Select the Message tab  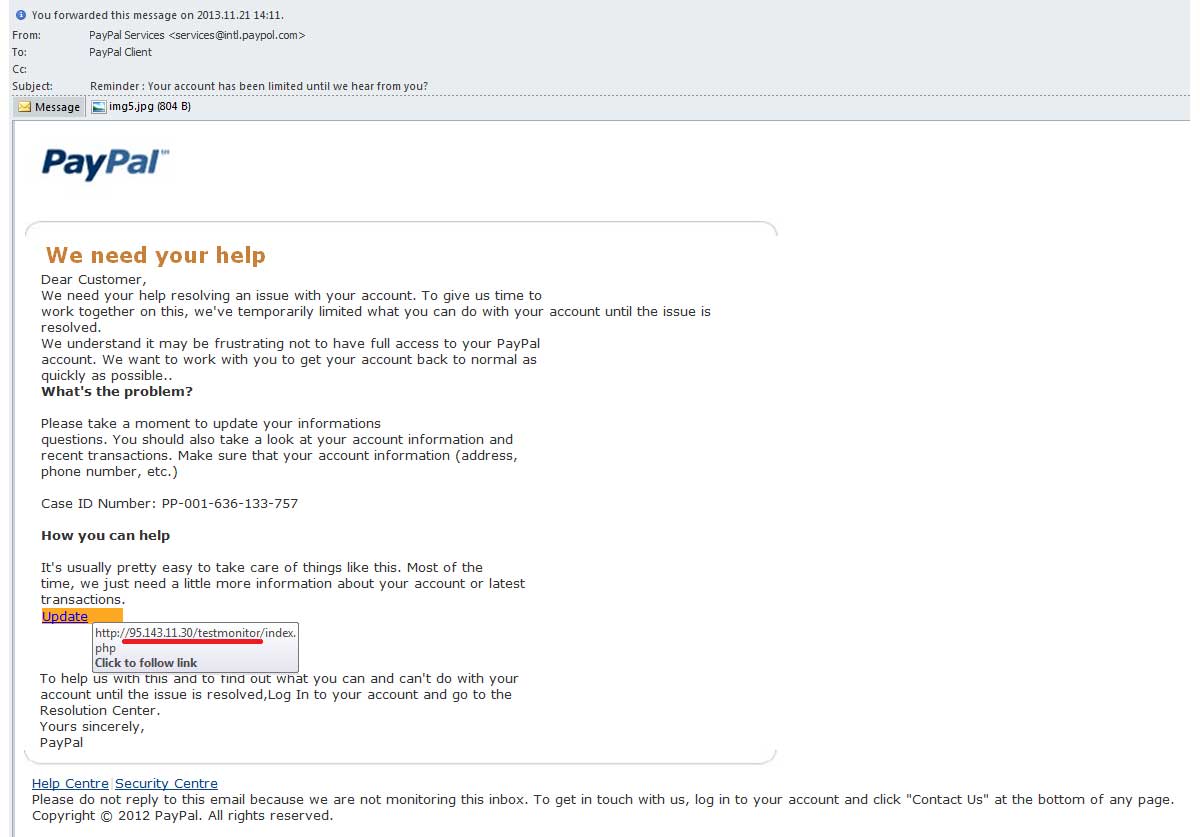pos(49,107)
